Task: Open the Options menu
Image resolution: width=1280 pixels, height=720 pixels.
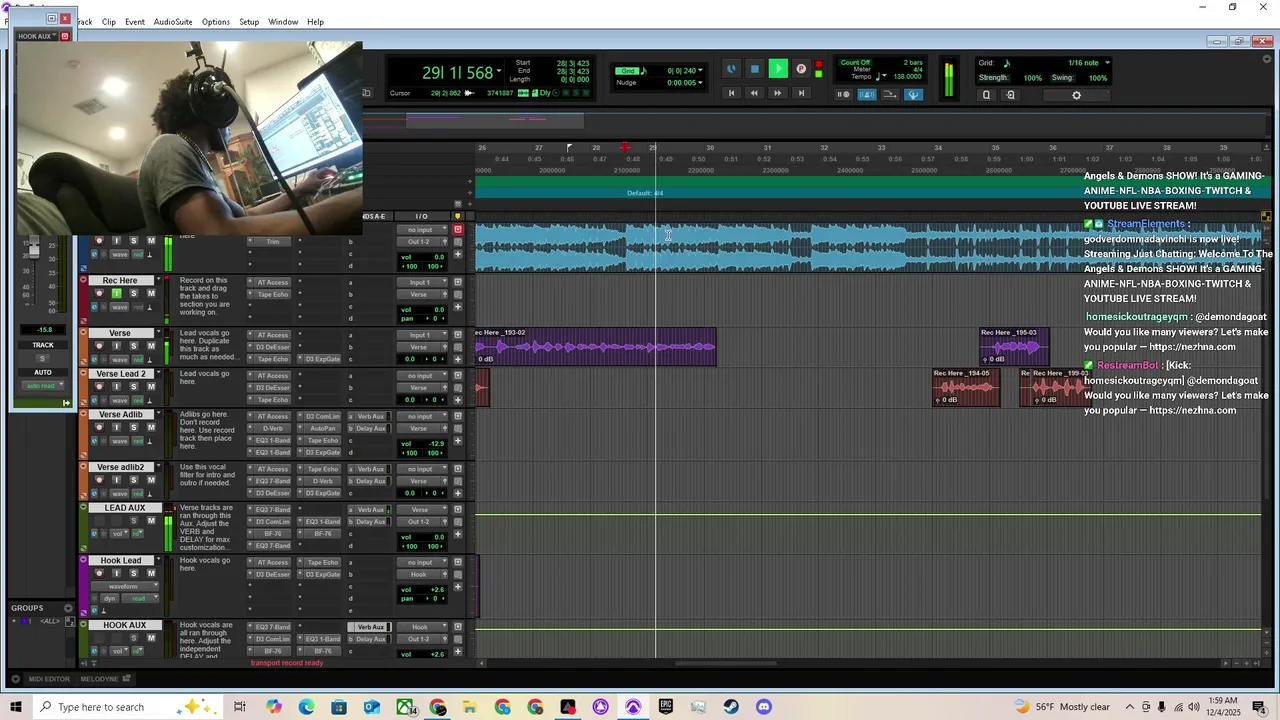Action: 215,22
